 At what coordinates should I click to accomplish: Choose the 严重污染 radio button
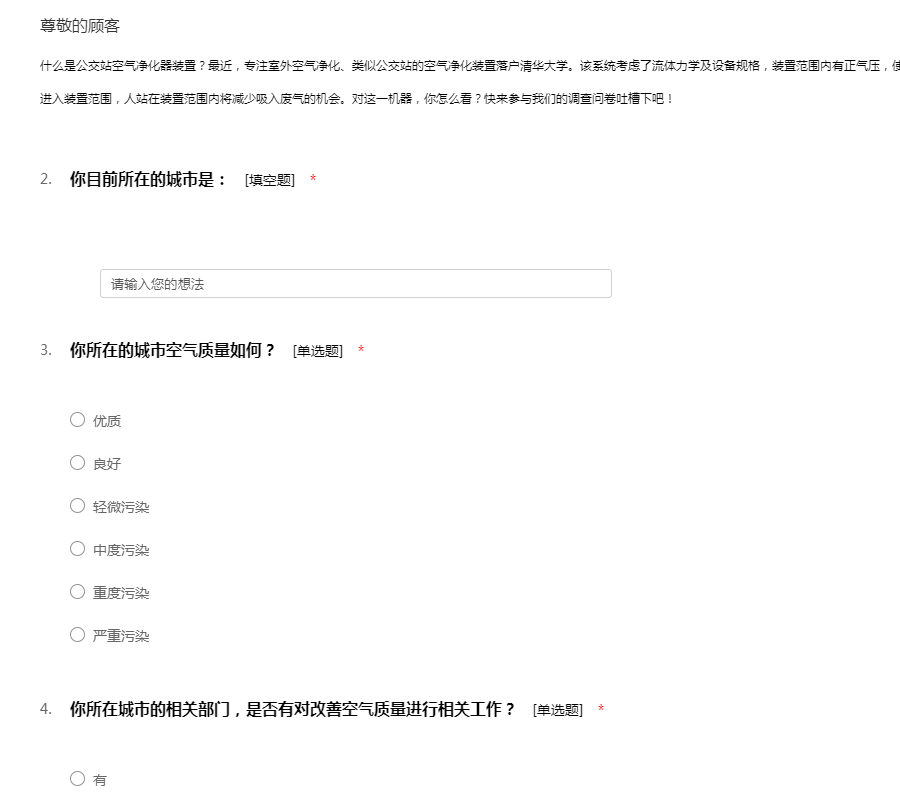pyautogui.click(x=78, y=635)
